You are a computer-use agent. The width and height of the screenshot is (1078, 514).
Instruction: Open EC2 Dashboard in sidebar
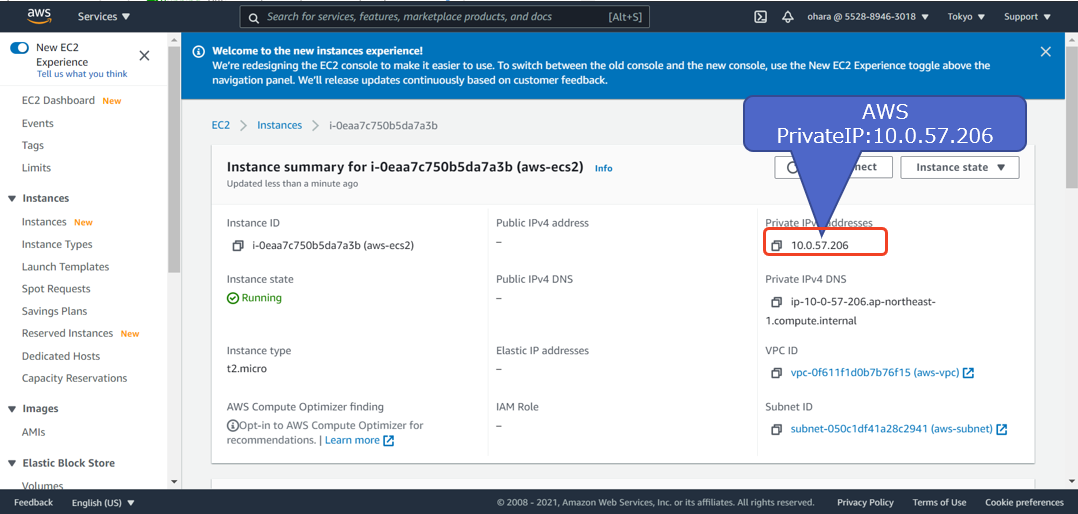pyautogui.click(x=58, y=100)
